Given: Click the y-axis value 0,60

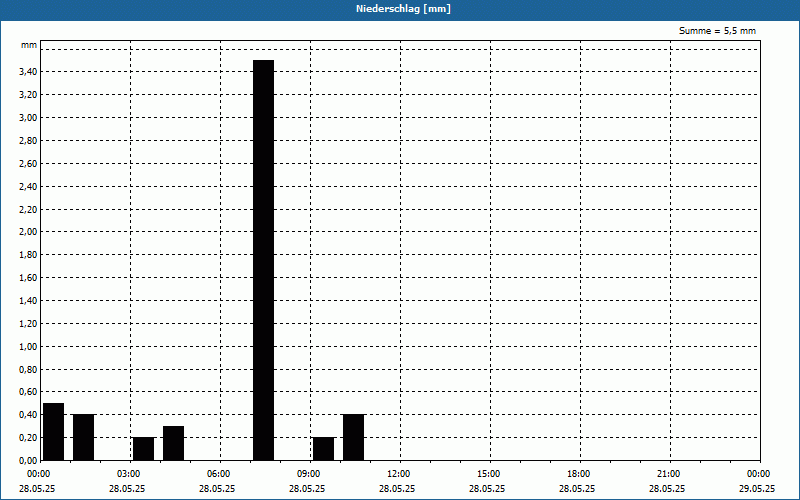Looking at the screenshot, I should [28, 392].
